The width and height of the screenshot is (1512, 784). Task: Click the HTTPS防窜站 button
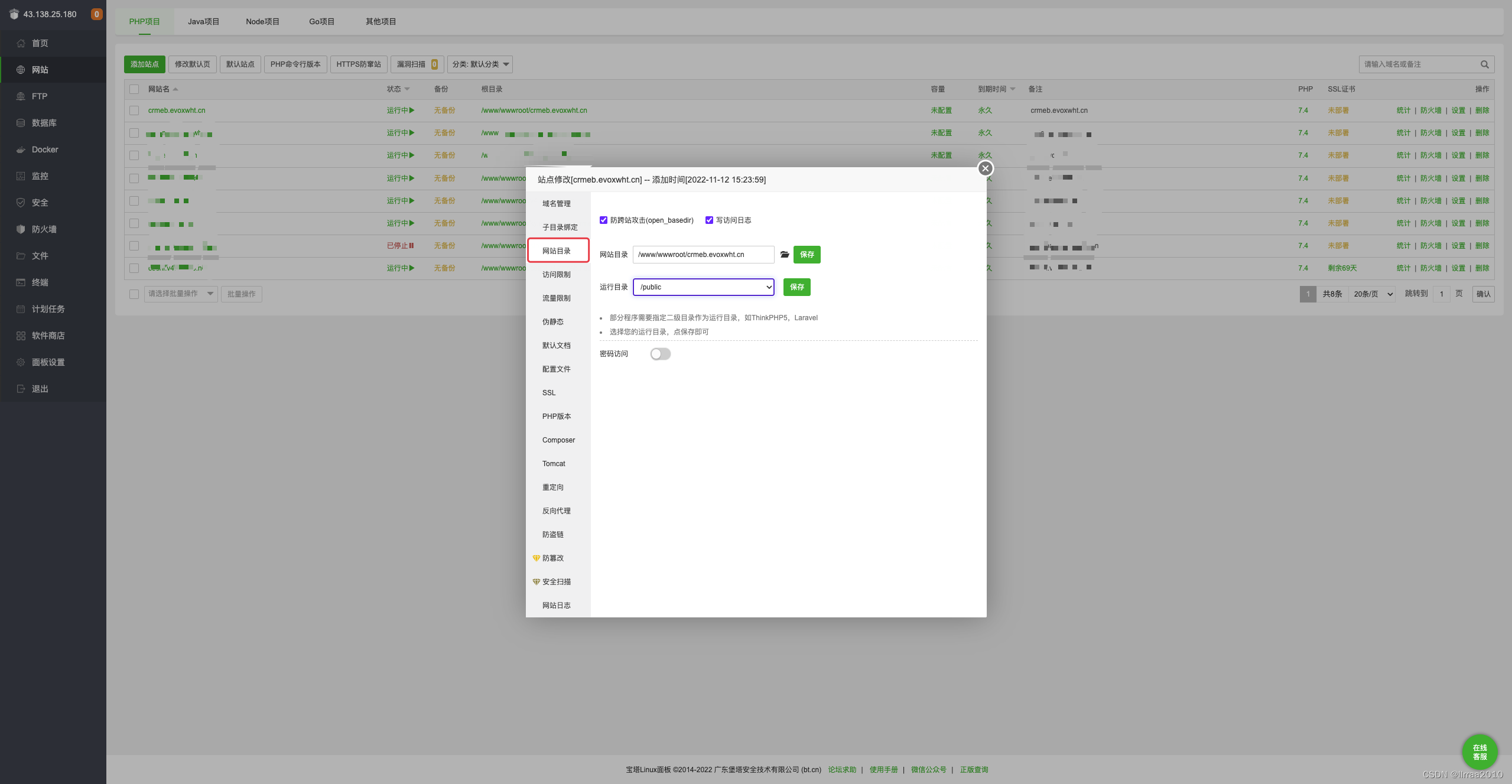click(359, 64)
